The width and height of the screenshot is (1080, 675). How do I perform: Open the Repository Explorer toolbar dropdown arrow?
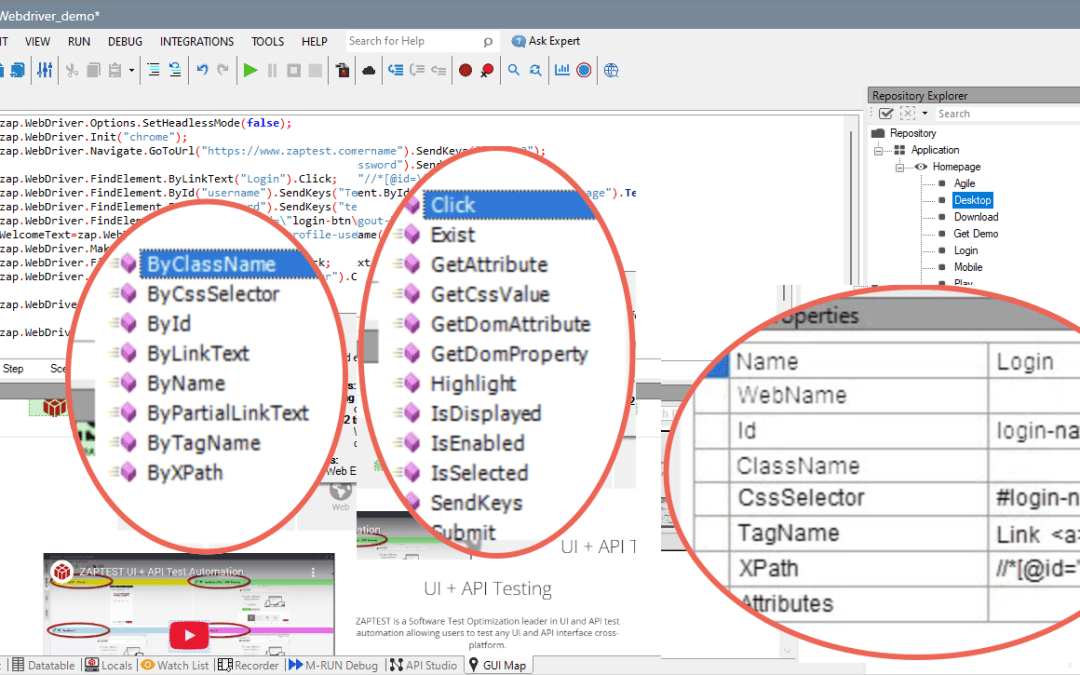pos(925,114)
